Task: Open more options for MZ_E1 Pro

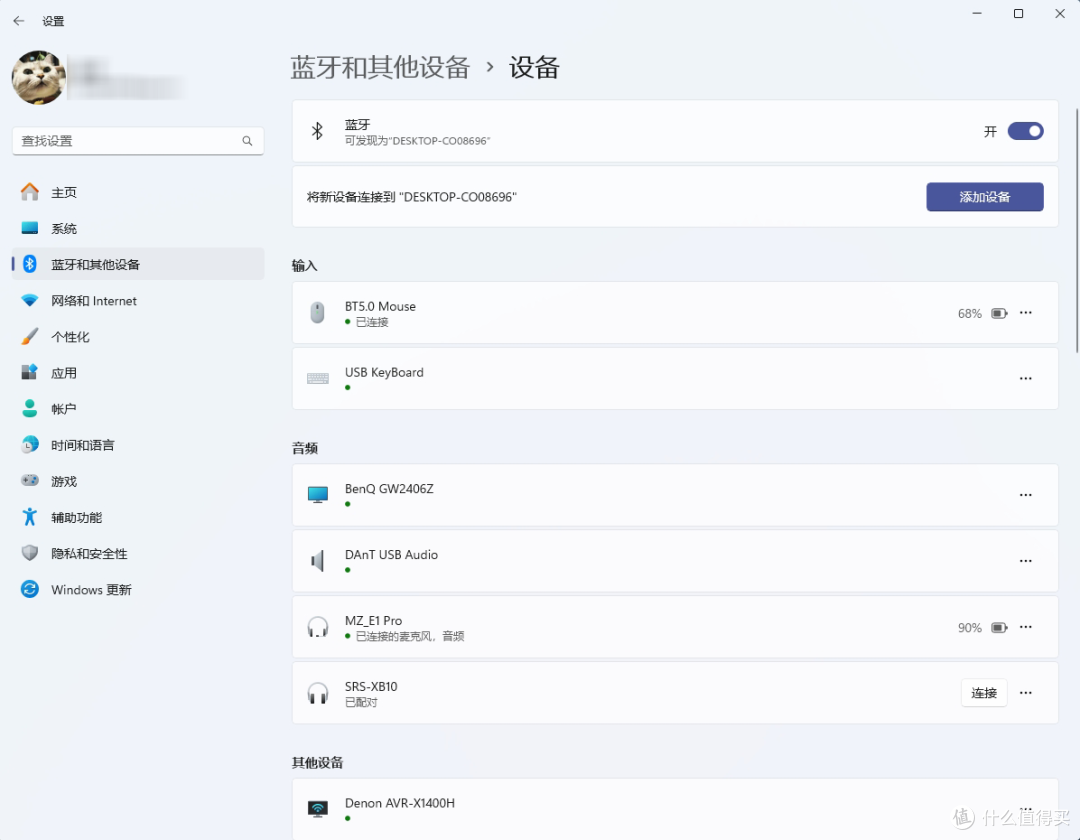Action: click(1025, 627)
